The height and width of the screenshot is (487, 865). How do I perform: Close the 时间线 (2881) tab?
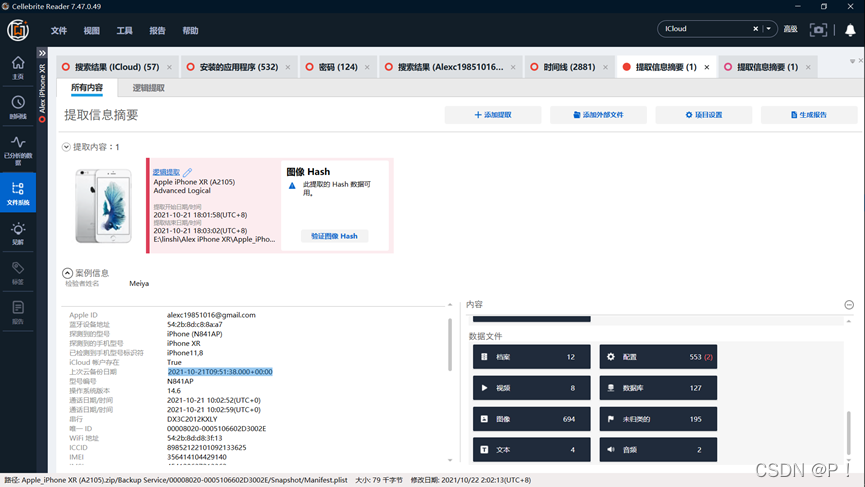click(x=606, y=67)
